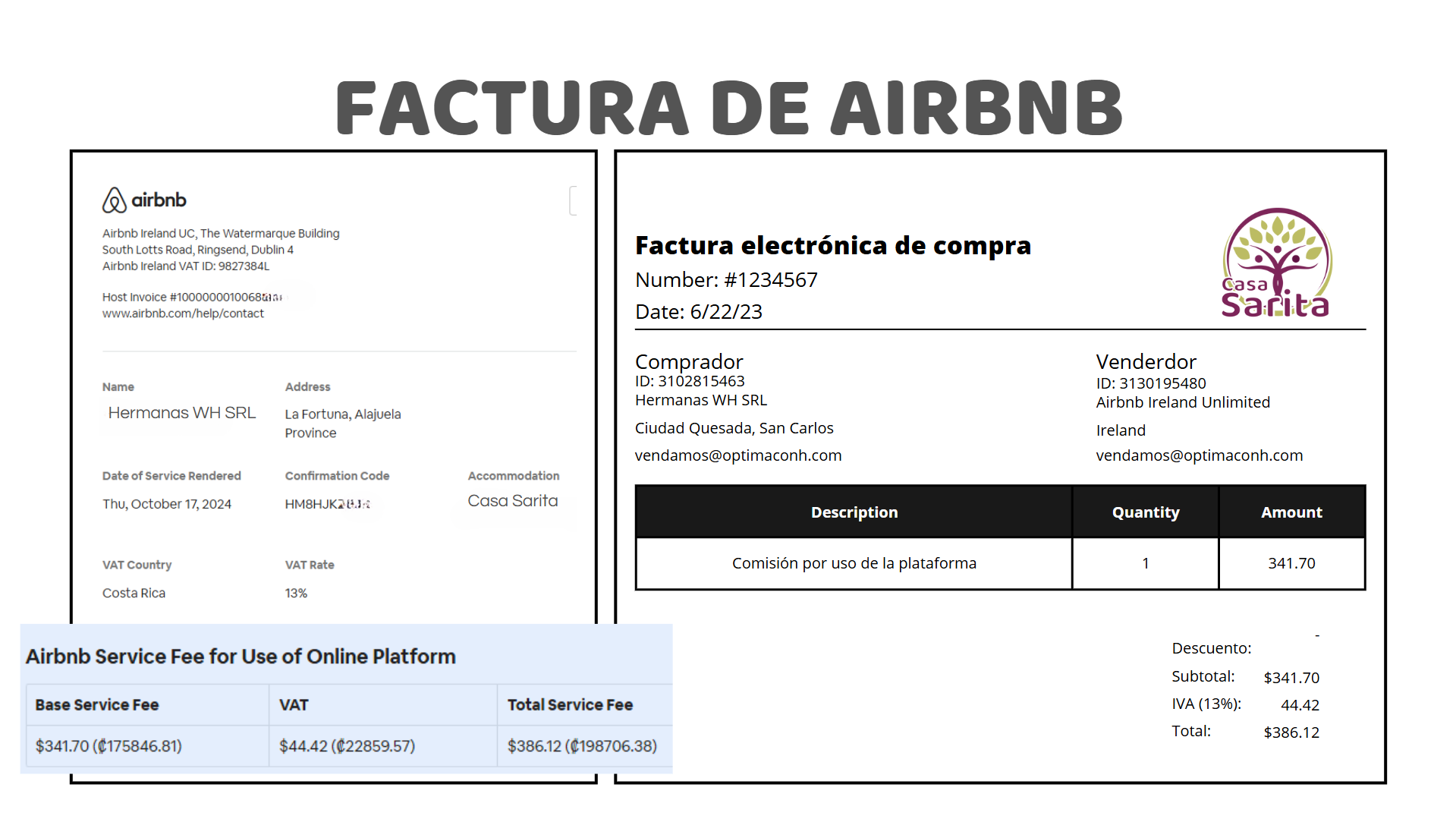Select the VAT Rate value '13%'
This screenshot has width=1456, height=819.
tap(296, 593)
